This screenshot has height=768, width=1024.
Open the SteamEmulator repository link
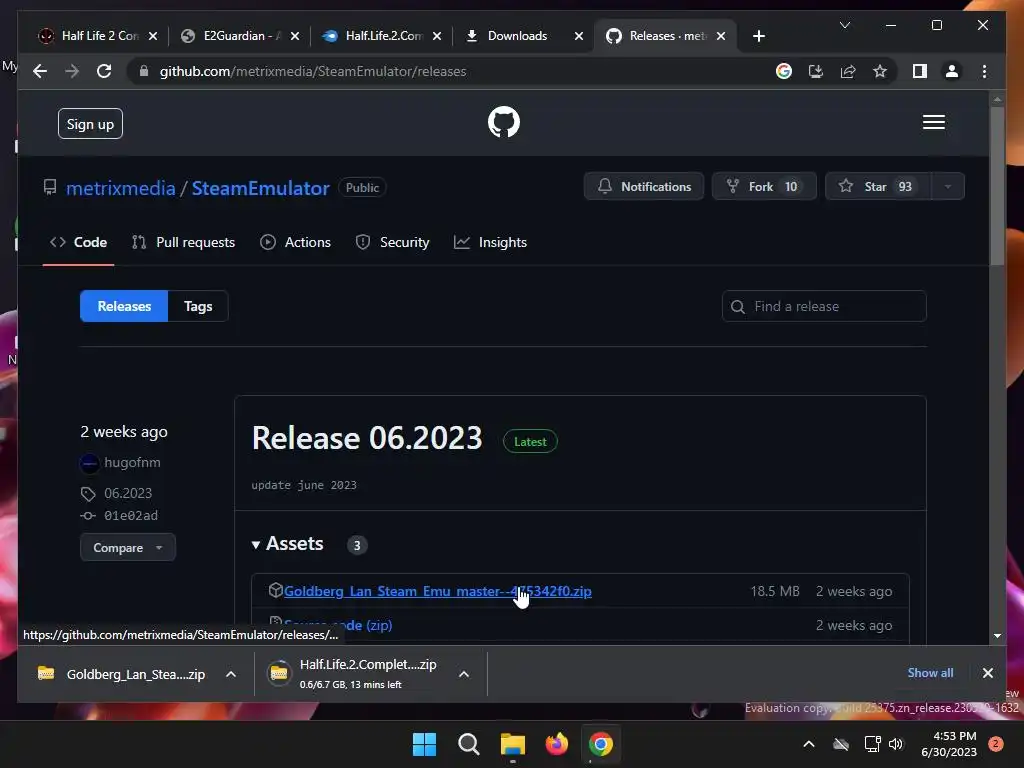pyautogui.click(x=260, y=188)
